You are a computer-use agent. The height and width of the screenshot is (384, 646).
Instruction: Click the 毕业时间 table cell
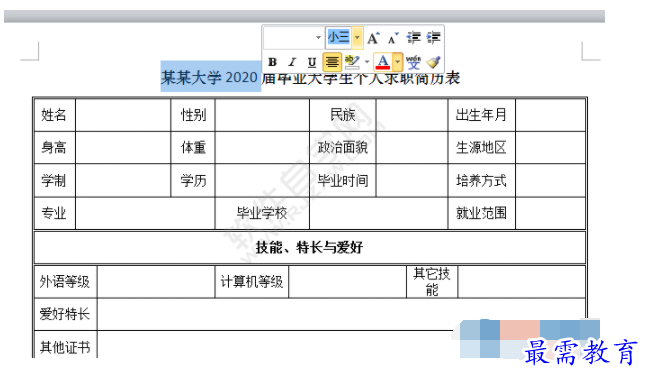(x=342, y=180)
